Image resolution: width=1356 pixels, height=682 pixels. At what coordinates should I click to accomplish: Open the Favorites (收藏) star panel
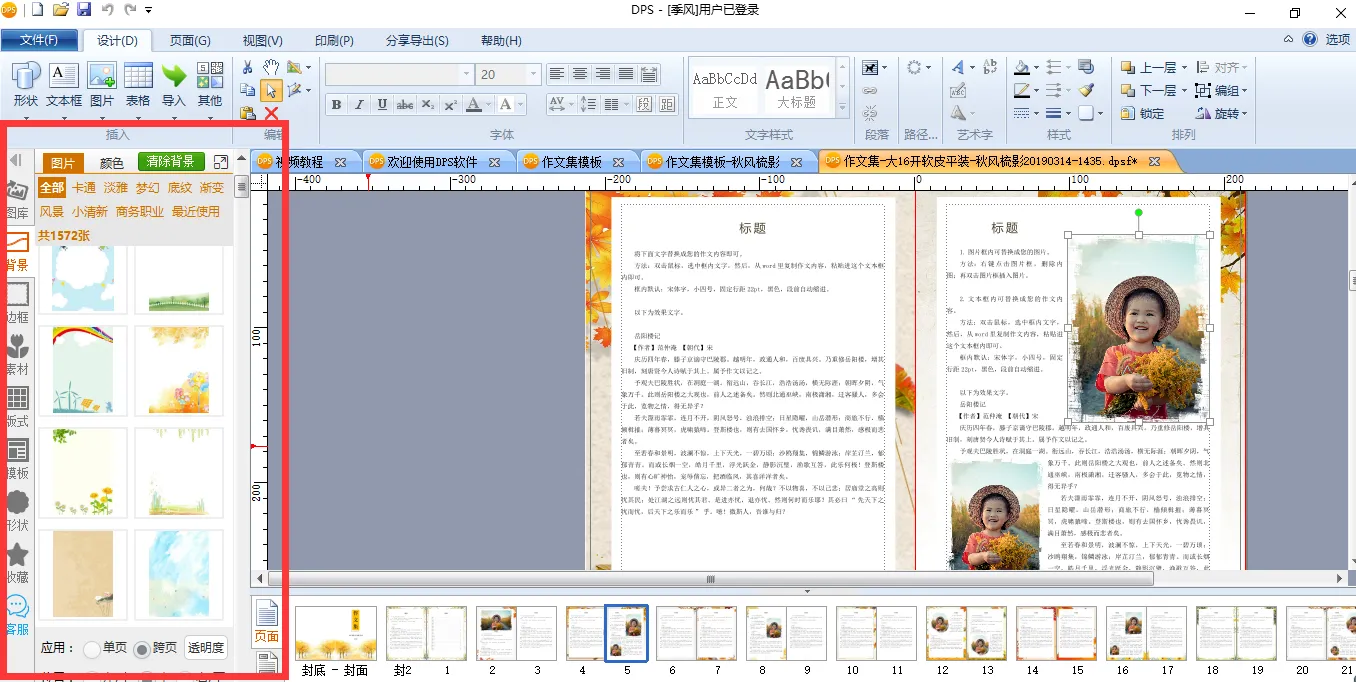[17, 561]
